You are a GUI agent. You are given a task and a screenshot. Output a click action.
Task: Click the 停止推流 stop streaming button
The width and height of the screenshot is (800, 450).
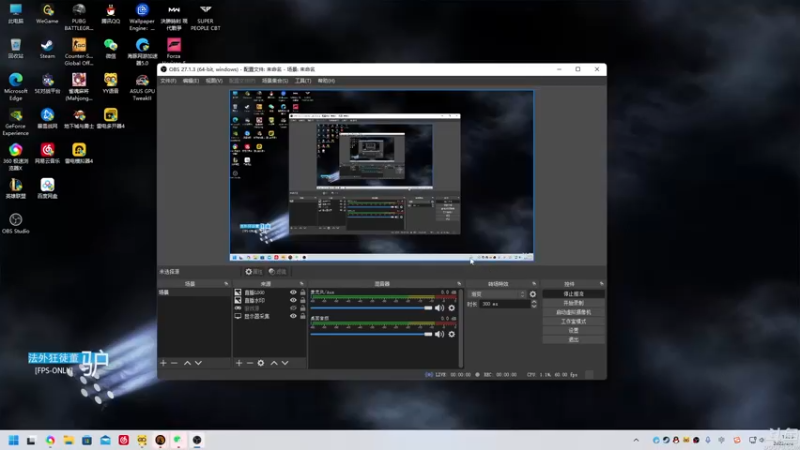573,294
